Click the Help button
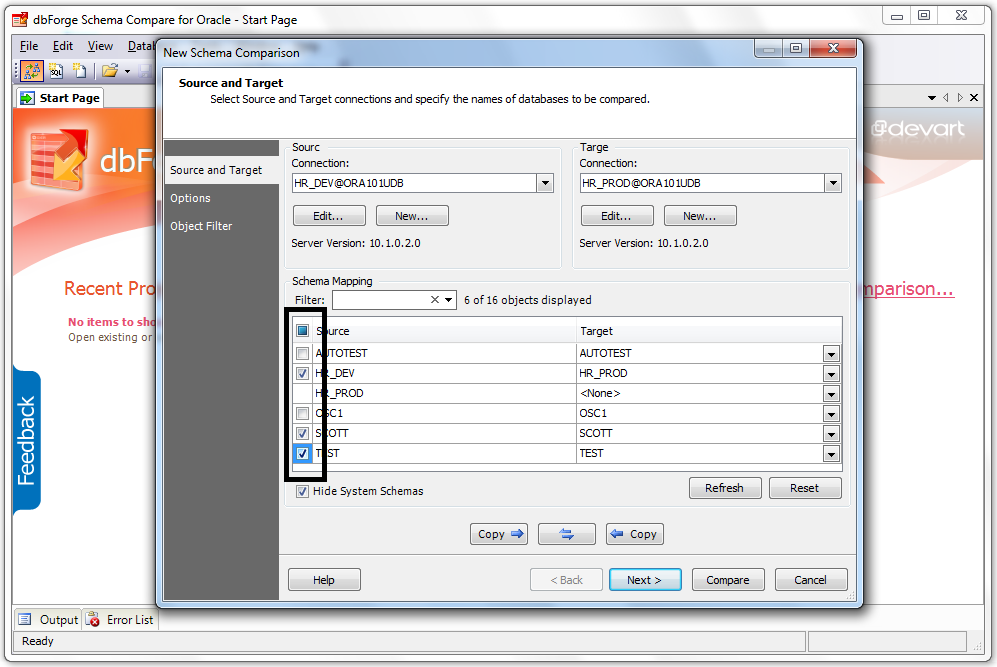The width and height of the screenshot is (997, 667). pyautogui.click(x=324, y=580)
